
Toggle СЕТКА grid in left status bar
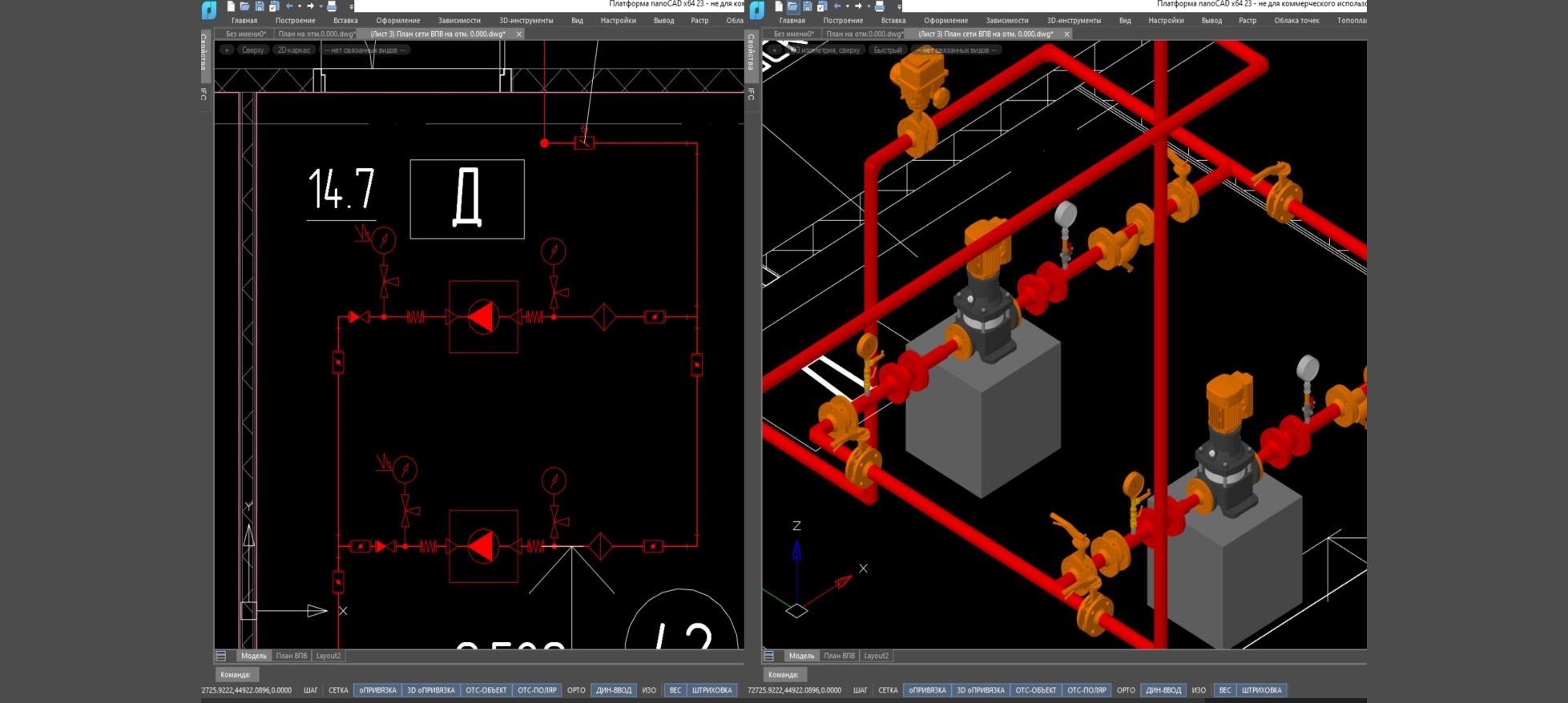click(x=338, y=690)
